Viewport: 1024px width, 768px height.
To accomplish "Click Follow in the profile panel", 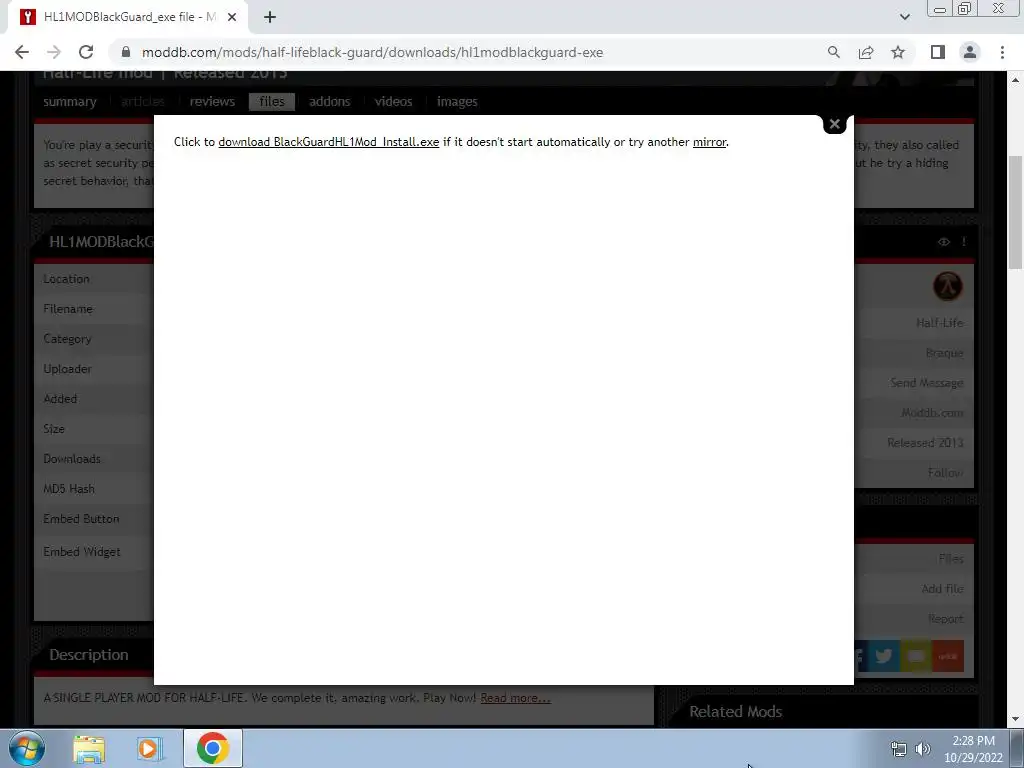I will pos(945,472).
